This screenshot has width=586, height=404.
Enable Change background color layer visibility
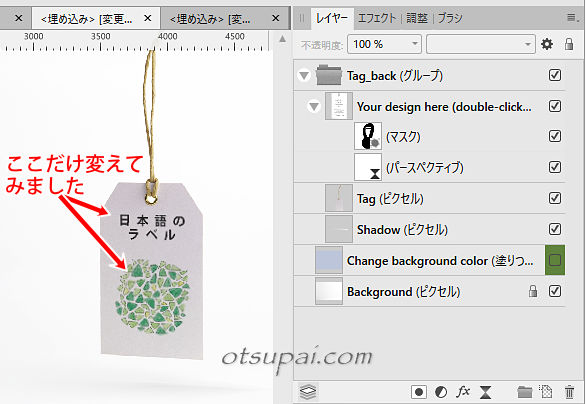tap(555, 260)
